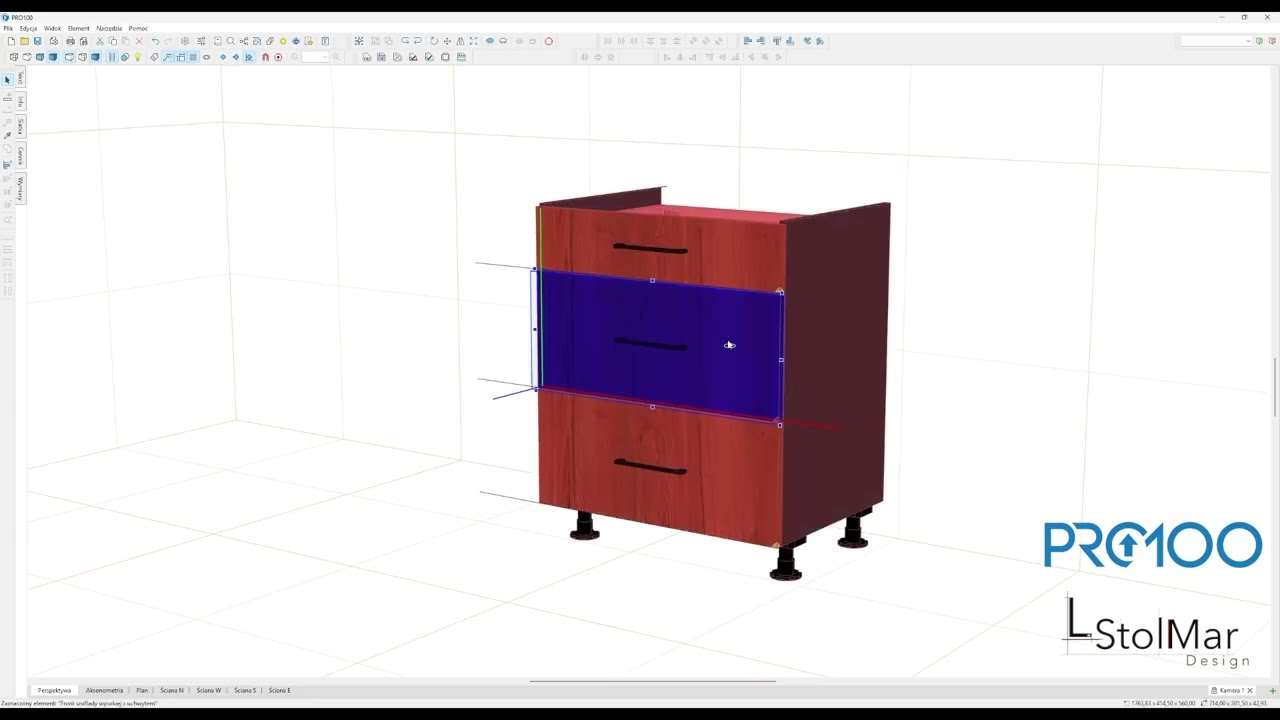The width and height of the screenshot is (1280, 720).
Task: Click the selection arrow tool in left sidebar
Action: coord(7,79)
